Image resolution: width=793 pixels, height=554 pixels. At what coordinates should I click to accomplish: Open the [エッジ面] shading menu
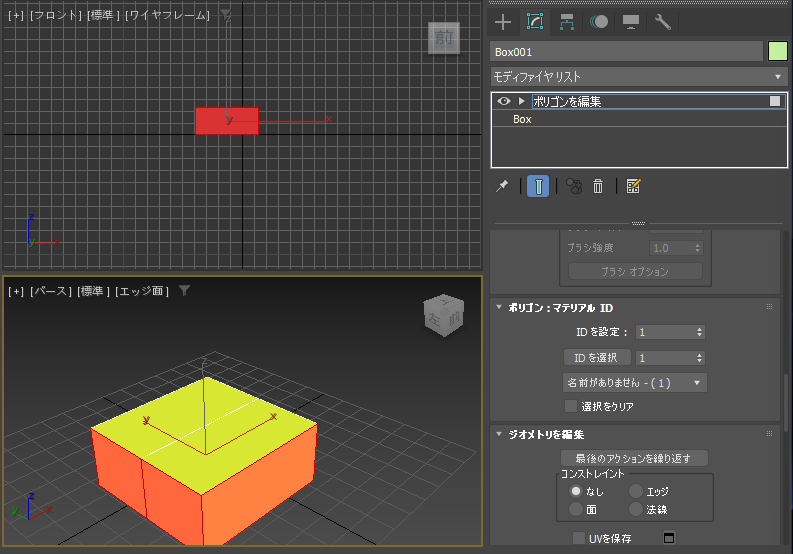click(142, 291)
